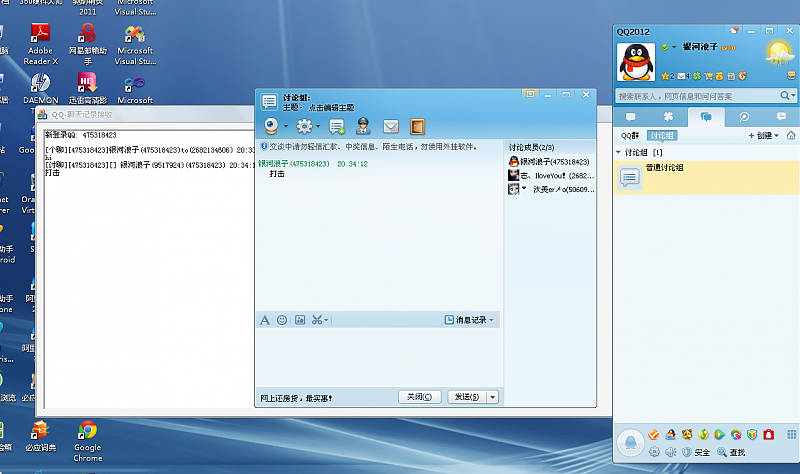
Task: Toggle the QQ群 filter button
Action: pyautogui.click(x=630, y=136)
